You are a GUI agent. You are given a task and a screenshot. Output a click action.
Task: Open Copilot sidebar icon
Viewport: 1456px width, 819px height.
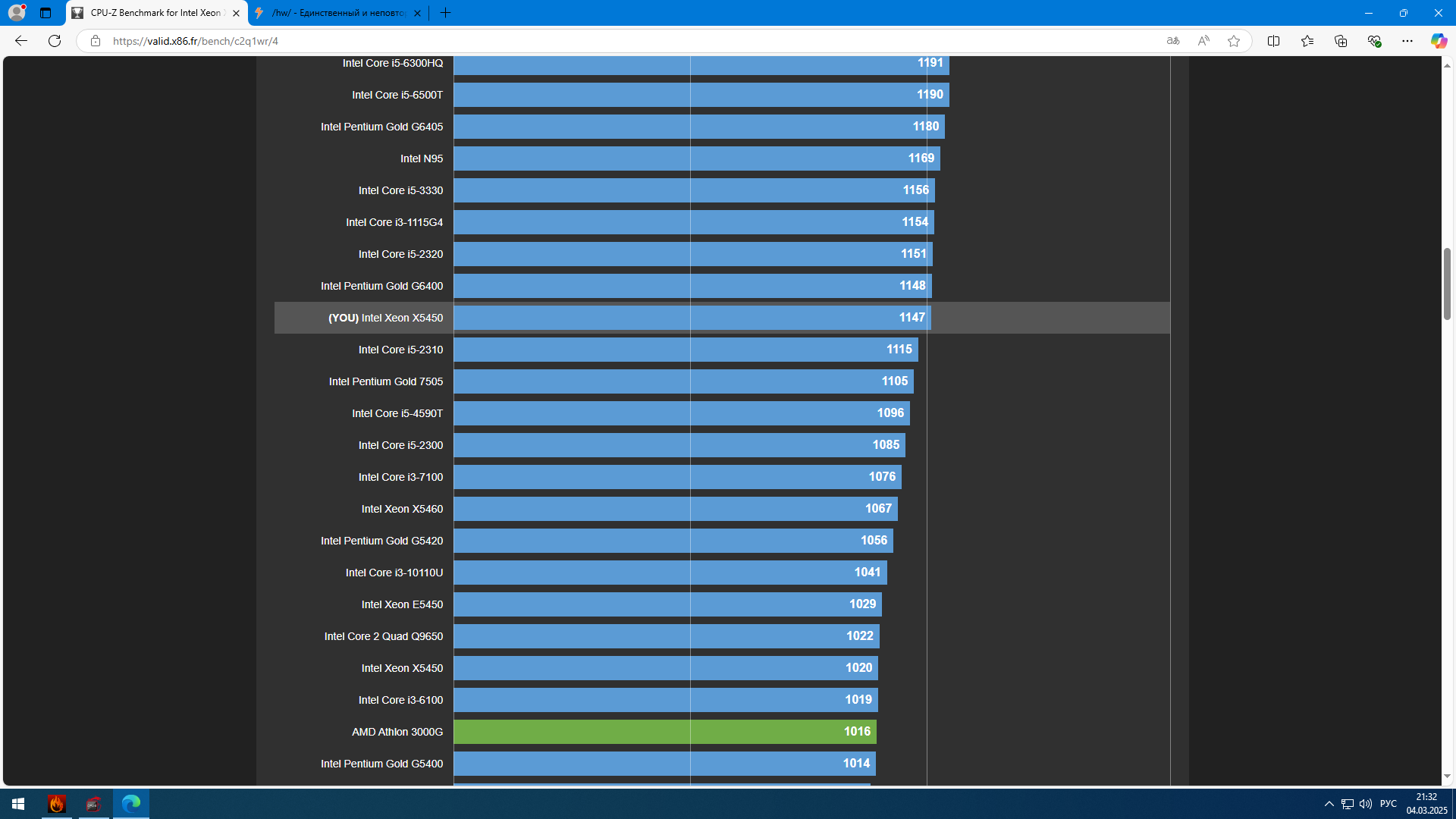pyautogui.click(x=1439, y=41)
